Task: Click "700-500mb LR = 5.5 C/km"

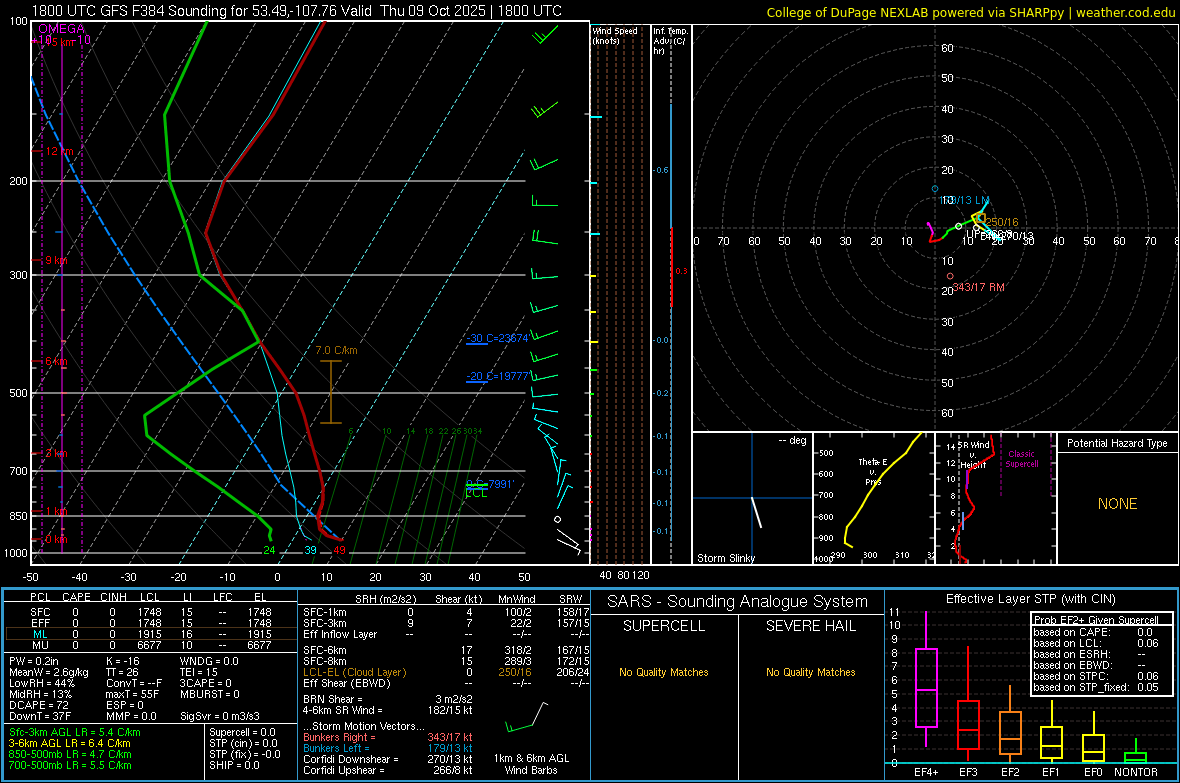Action: pos(70,765)
